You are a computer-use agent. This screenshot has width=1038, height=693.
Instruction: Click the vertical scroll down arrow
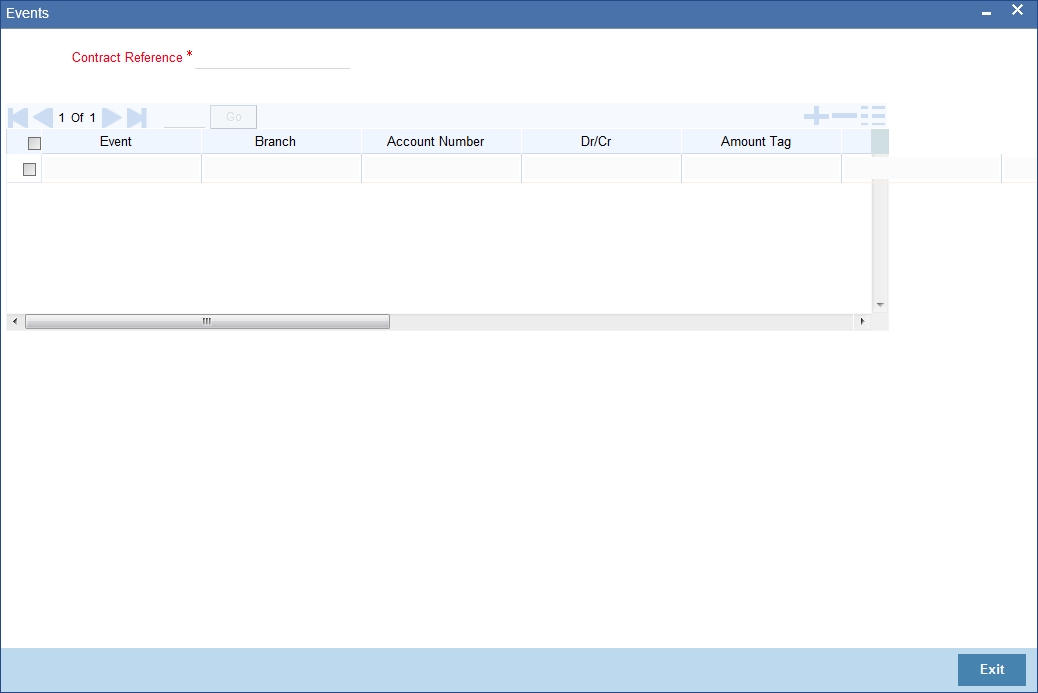[880, 305]
